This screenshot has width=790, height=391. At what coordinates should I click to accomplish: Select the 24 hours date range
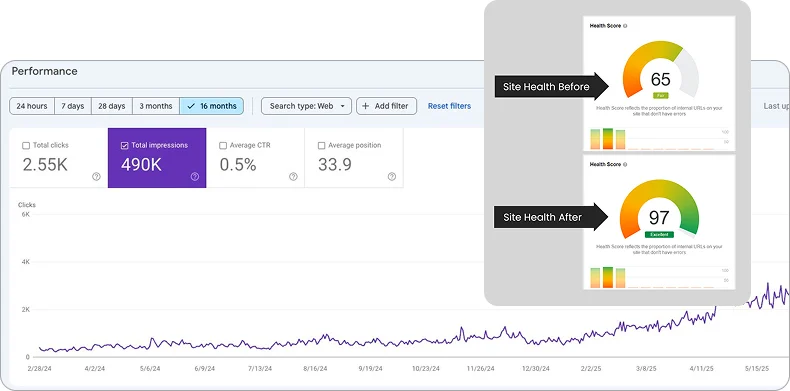(x=32, y=106)
